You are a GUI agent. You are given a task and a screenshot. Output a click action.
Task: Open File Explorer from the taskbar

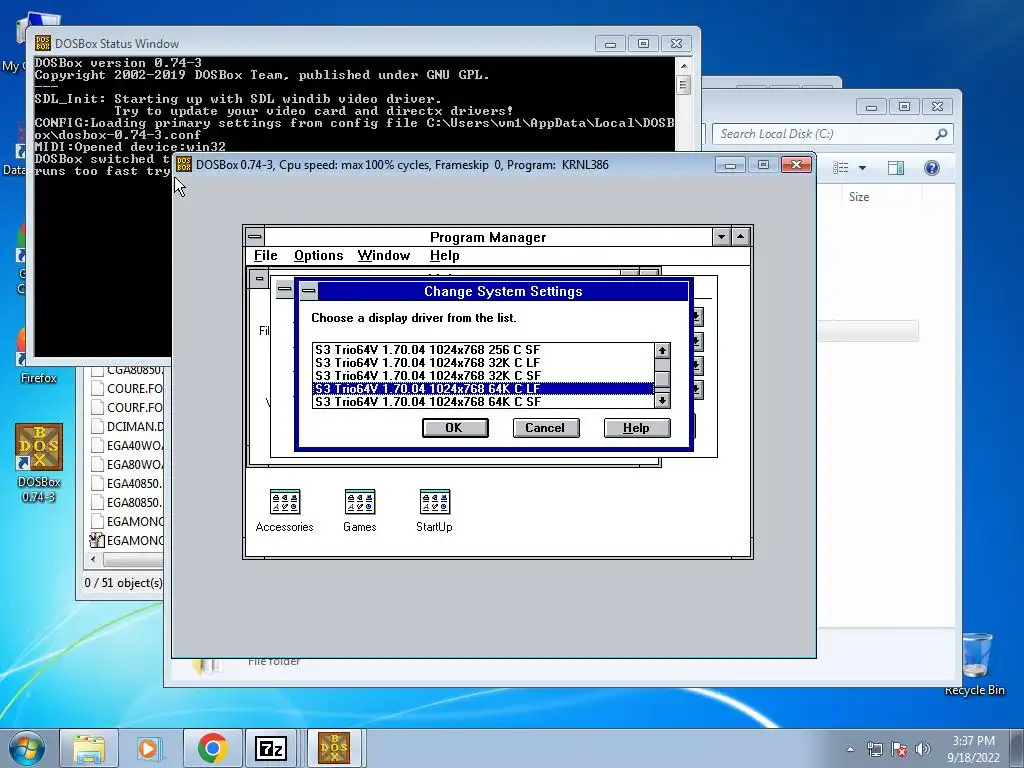tap(89, 748)
